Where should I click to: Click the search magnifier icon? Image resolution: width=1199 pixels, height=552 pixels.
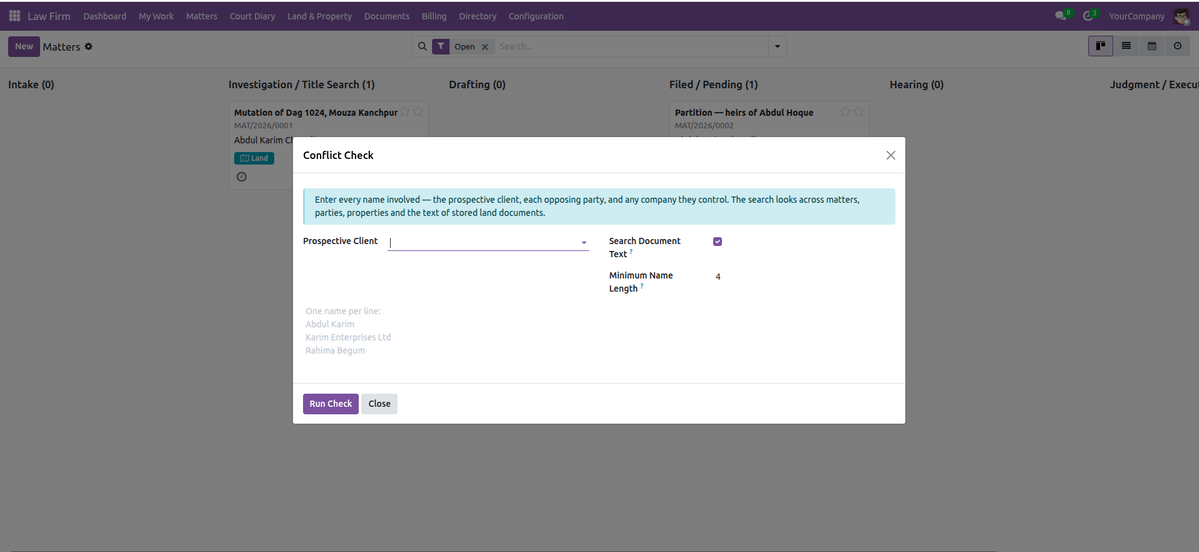tap(422, 47)
